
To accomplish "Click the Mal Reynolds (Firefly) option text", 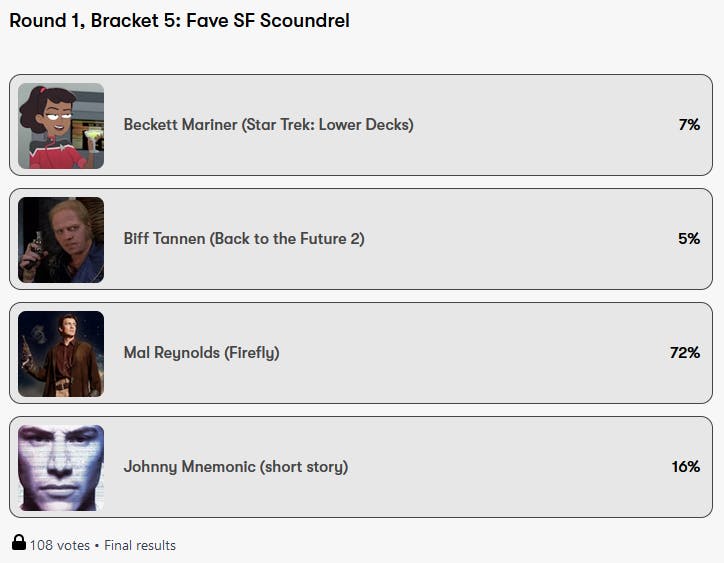I will pos(201,353).
